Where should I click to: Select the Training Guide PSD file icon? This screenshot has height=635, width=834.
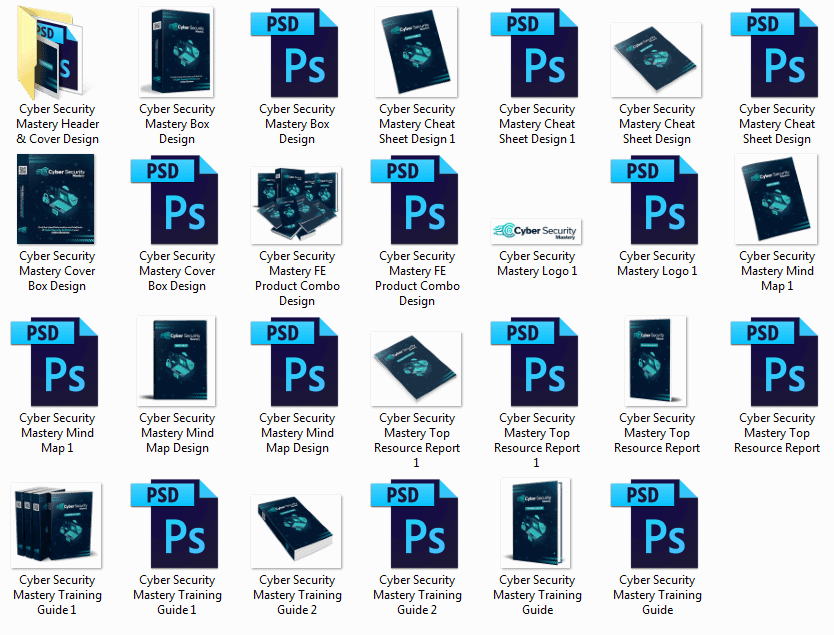pos(654,524)
